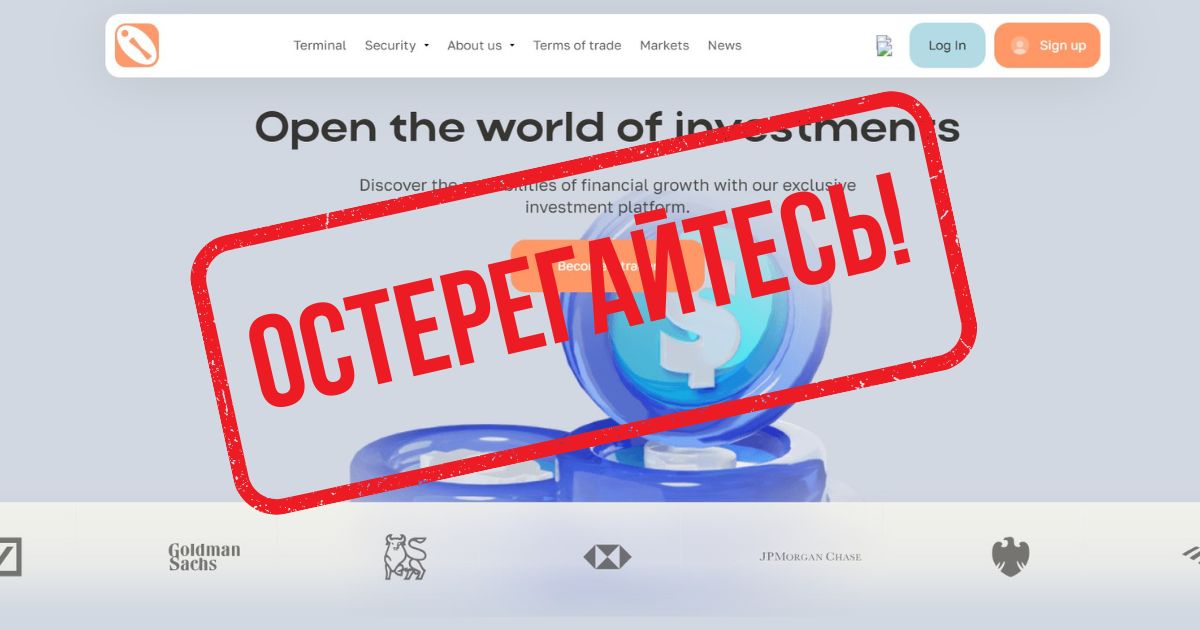Click the user avatar icon in Sign up
Viewport: 1200px width, 630px height.
click(1020, 45)
